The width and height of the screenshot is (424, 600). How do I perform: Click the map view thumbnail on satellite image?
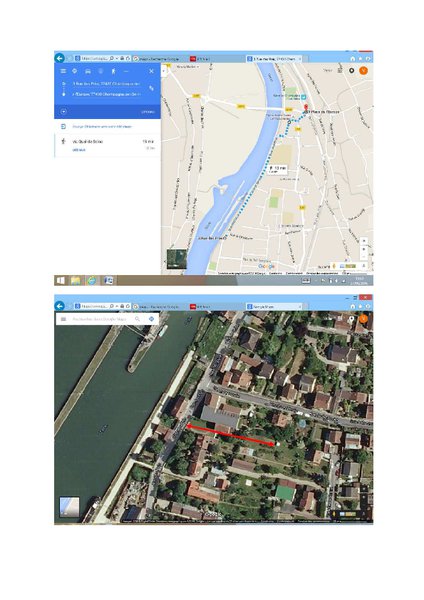(70, 507)
